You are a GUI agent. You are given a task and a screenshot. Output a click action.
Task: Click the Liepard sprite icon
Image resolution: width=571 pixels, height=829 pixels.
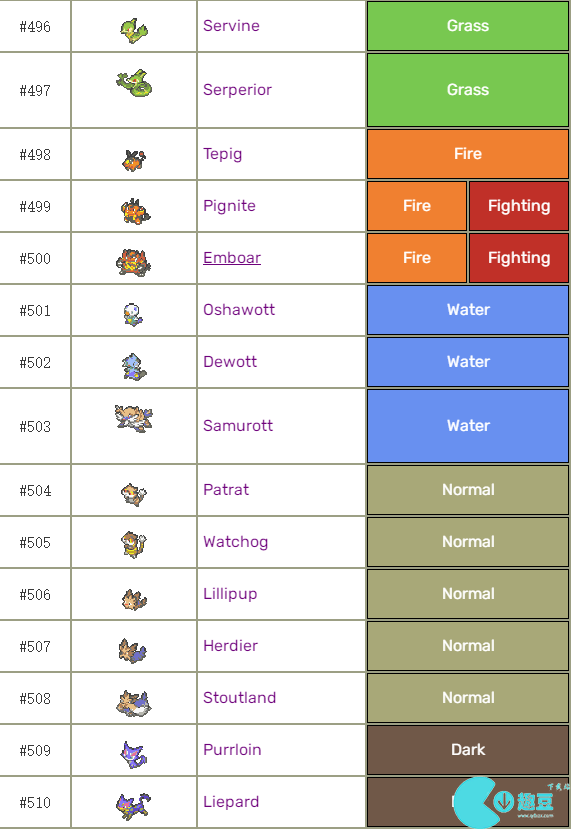133,806
